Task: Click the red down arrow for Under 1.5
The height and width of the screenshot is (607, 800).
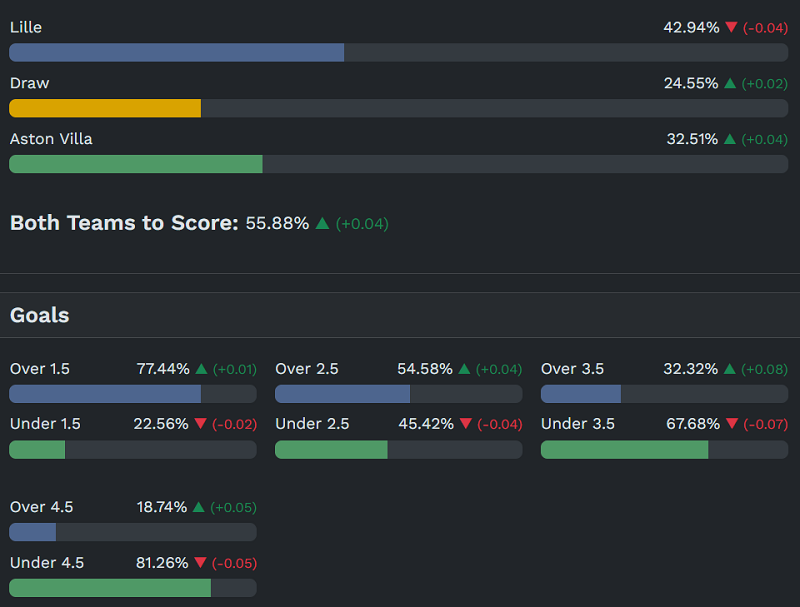Action: (x=200, y=425)
